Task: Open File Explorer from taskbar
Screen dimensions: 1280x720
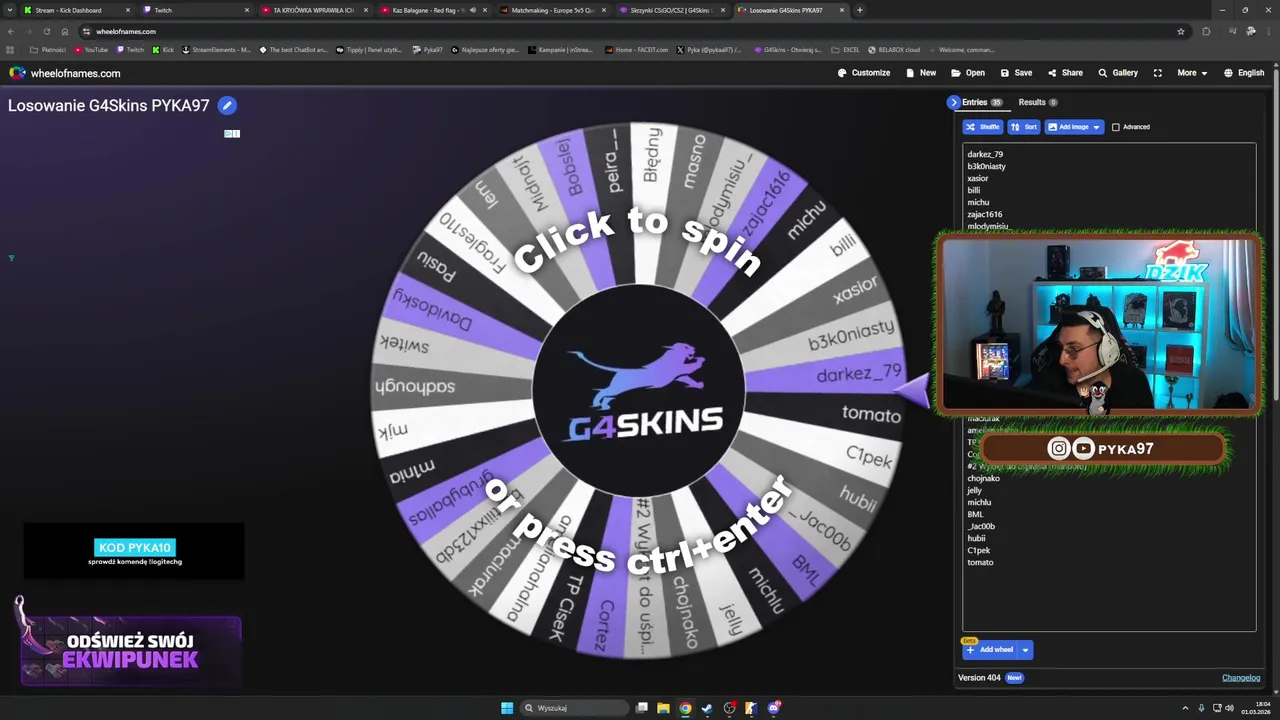Action: pos(663,708)
